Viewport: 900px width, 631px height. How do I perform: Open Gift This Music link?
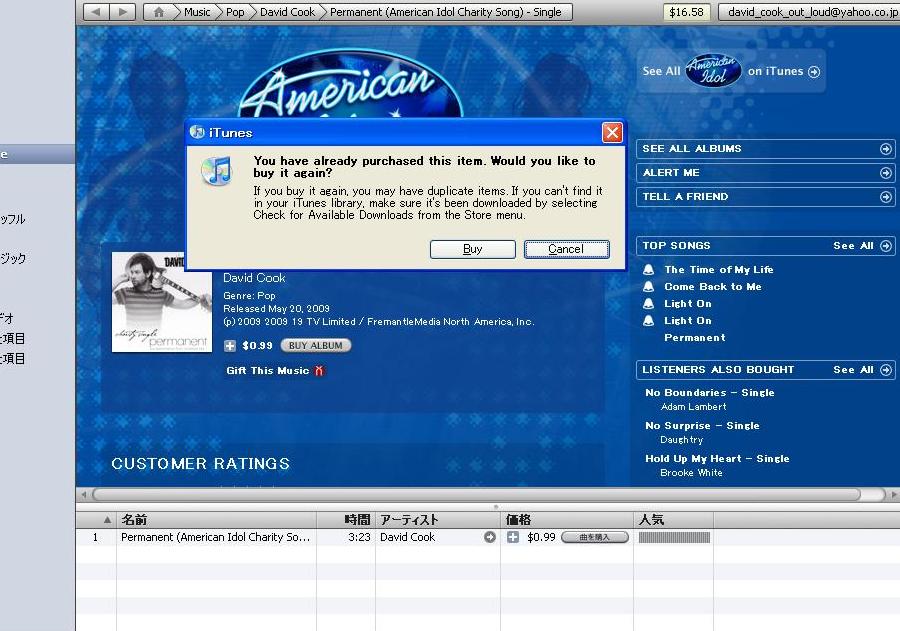(267, 371)
